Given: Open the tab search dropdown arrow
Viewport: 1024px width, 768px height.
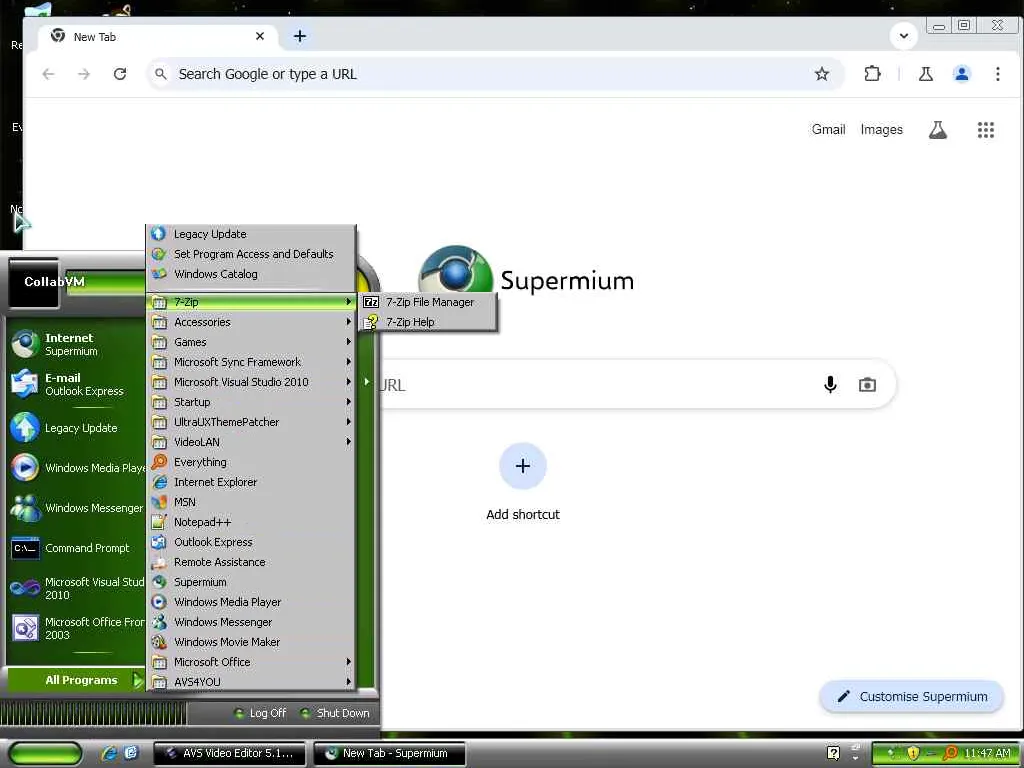Looking at the screenshot, I should coord(904,36).
